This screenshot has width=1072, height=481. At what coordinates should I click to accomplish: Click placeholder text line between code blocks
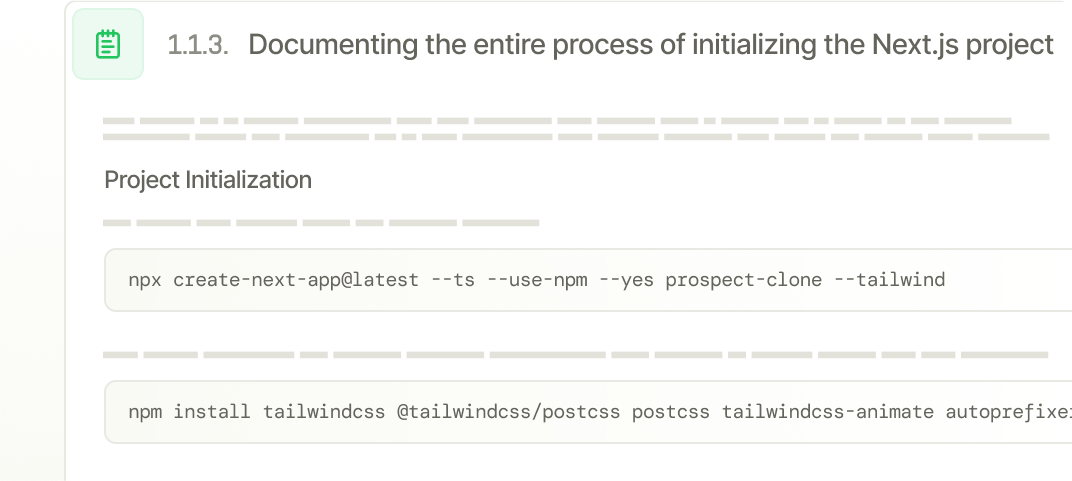(x=576, y=355)
